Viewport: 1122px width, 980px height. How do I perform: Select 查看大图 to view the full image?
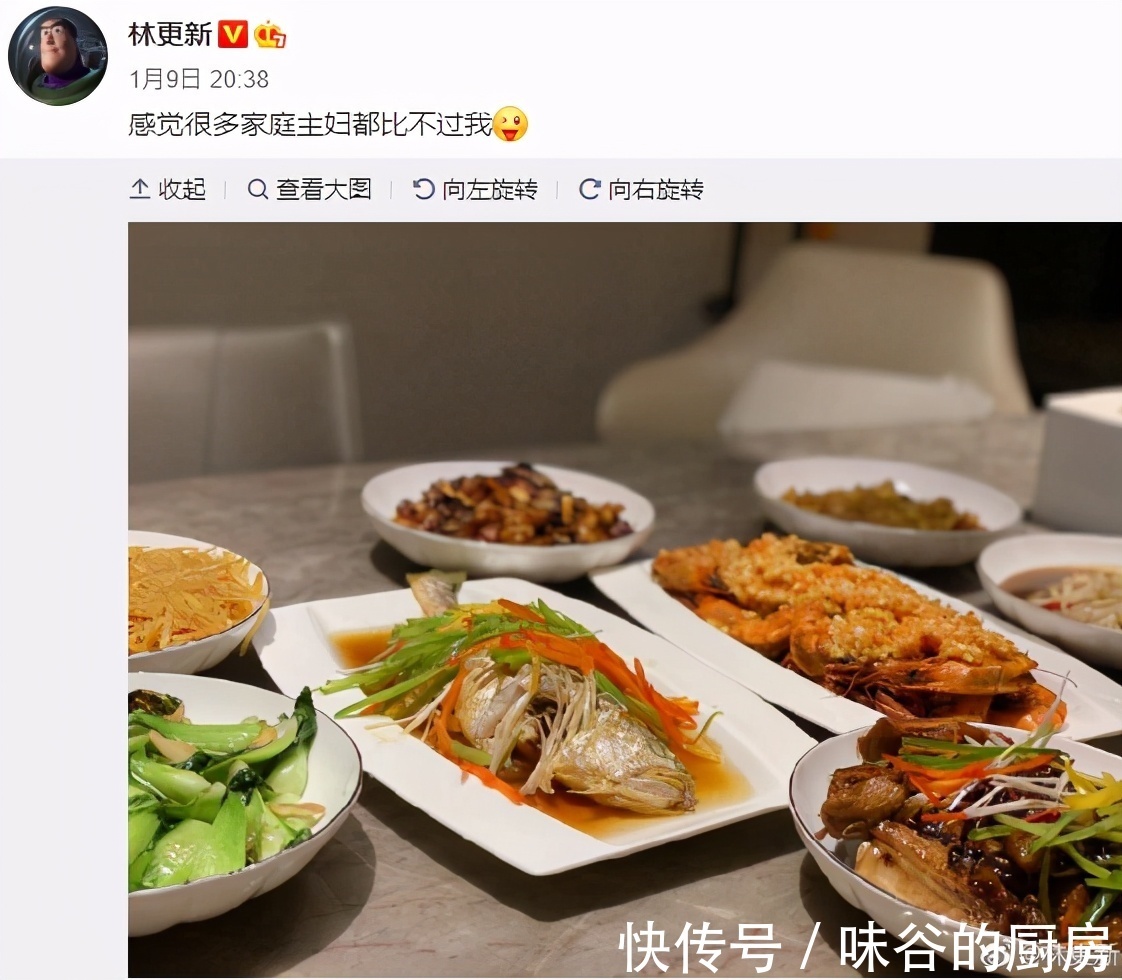point(324,190)
